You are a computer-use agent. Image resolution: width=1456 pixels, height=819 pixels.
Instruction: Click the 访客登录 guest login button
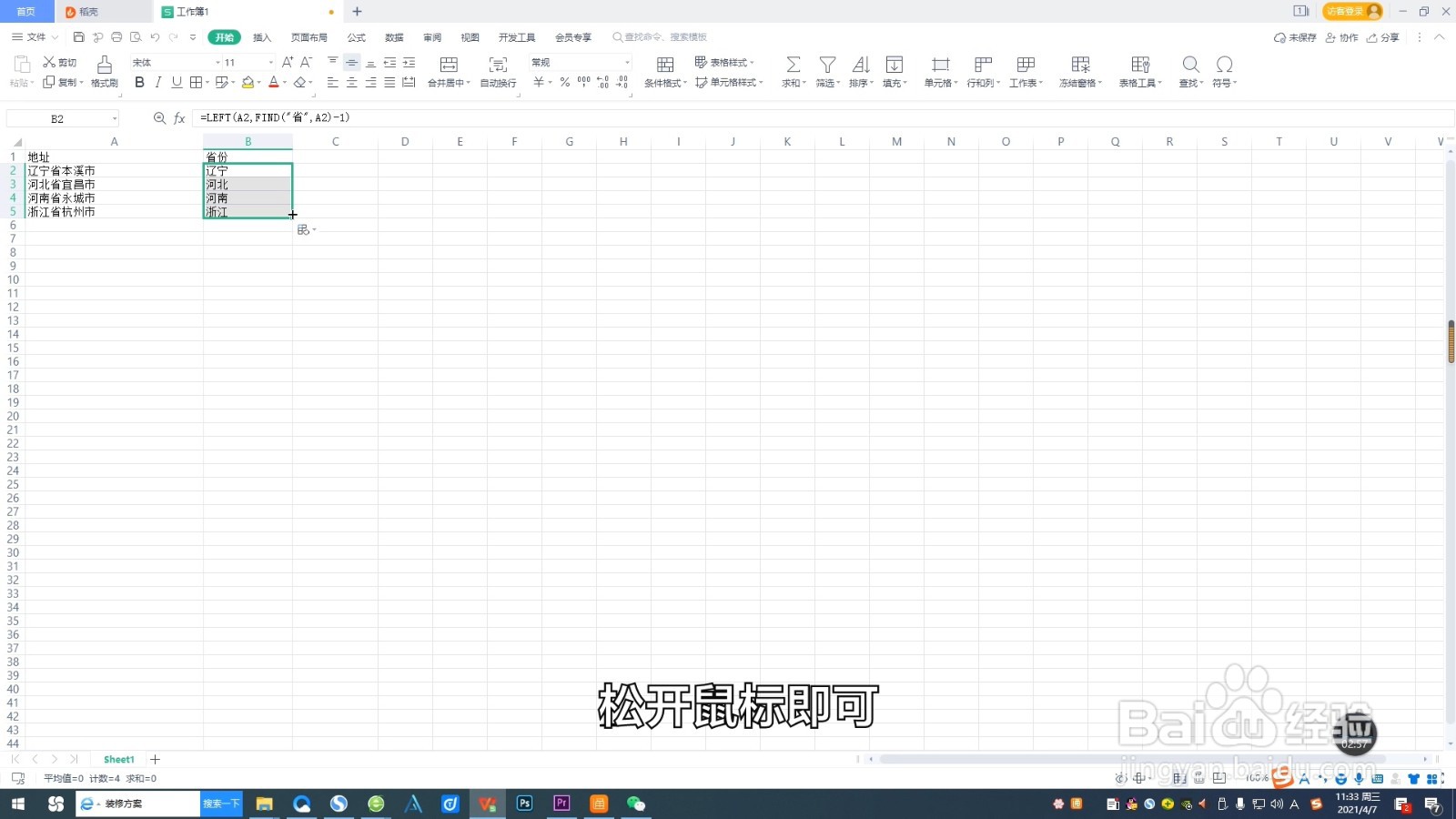(1352, 11)
